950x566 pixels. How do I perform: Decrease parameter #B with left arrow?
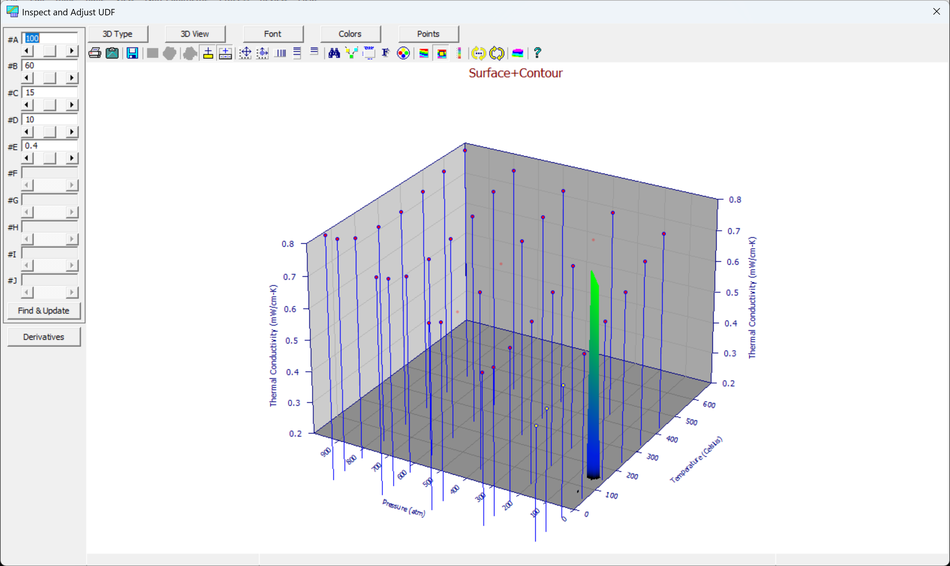(27, 78)
